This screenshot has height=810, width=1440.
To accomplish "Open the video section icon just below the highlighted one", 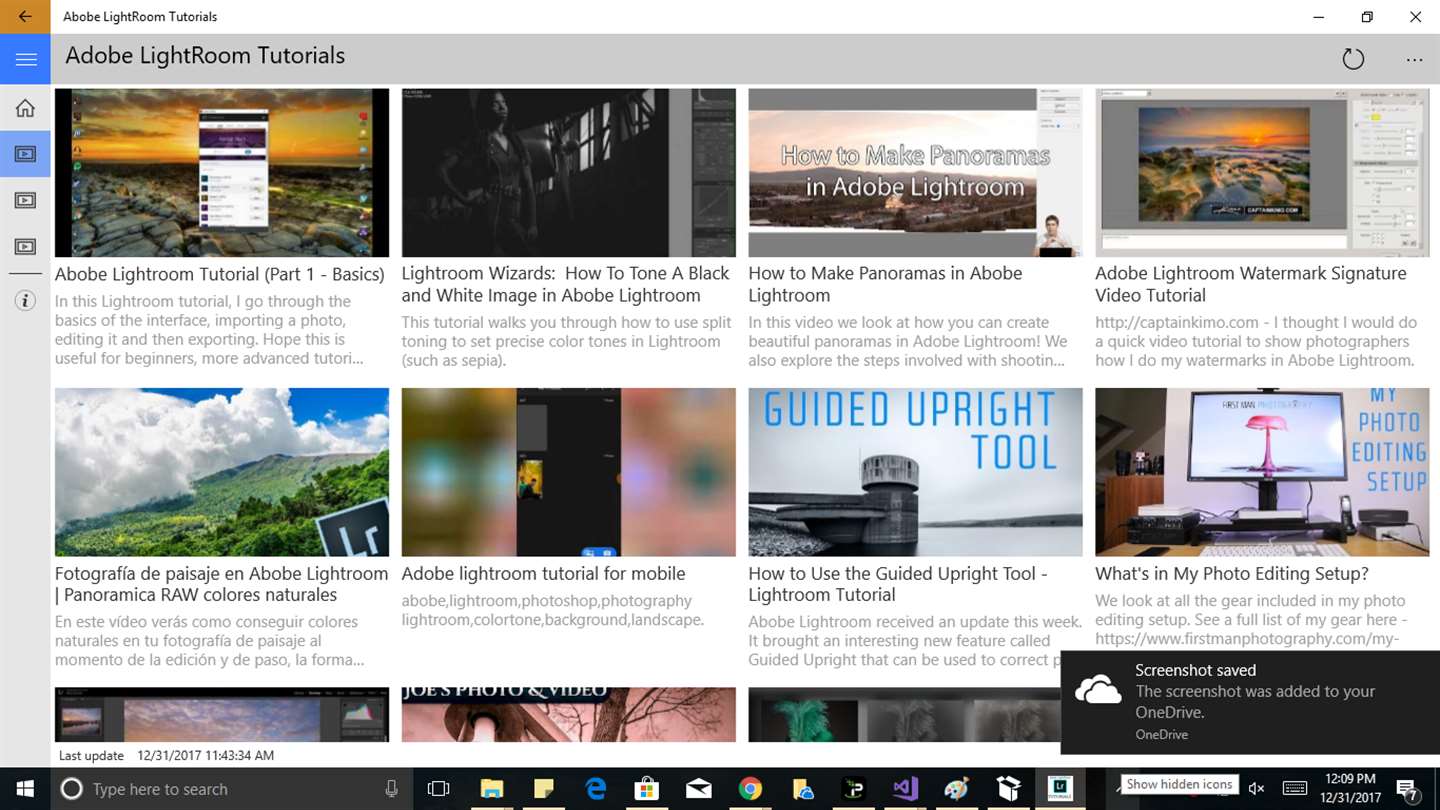I will tap(25, 200).
